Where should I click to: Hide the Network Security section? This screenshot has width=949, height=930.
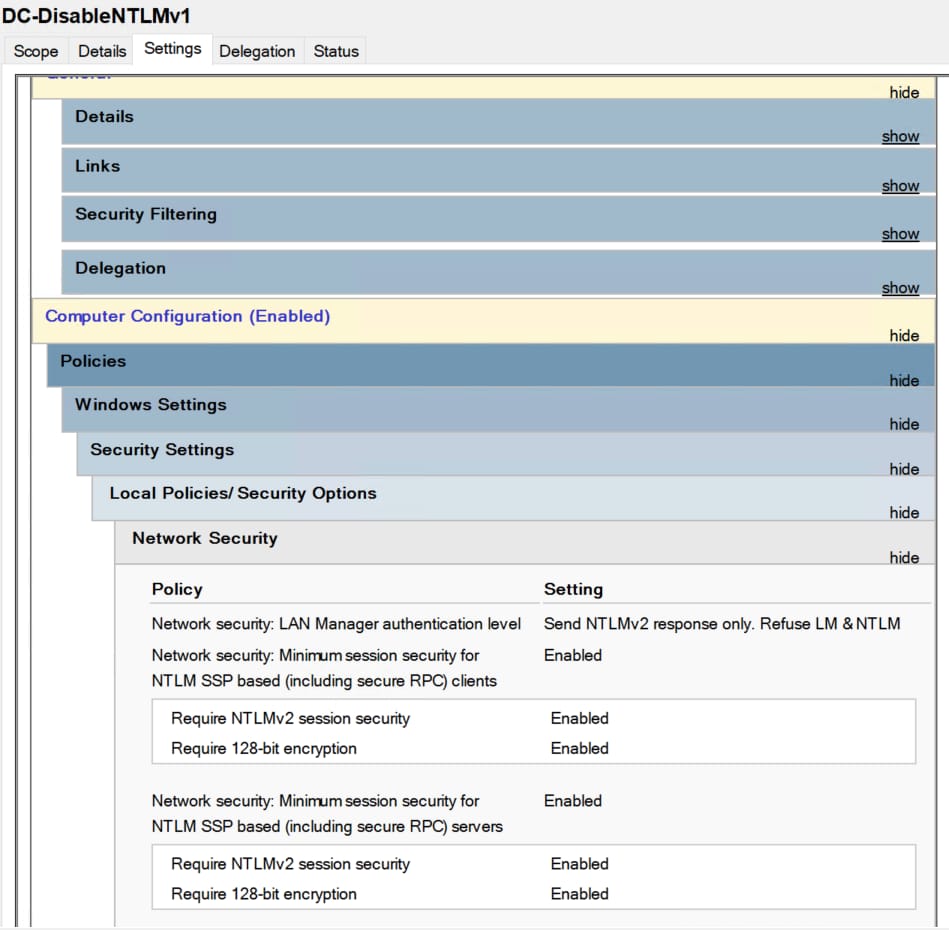click(904, 558)
